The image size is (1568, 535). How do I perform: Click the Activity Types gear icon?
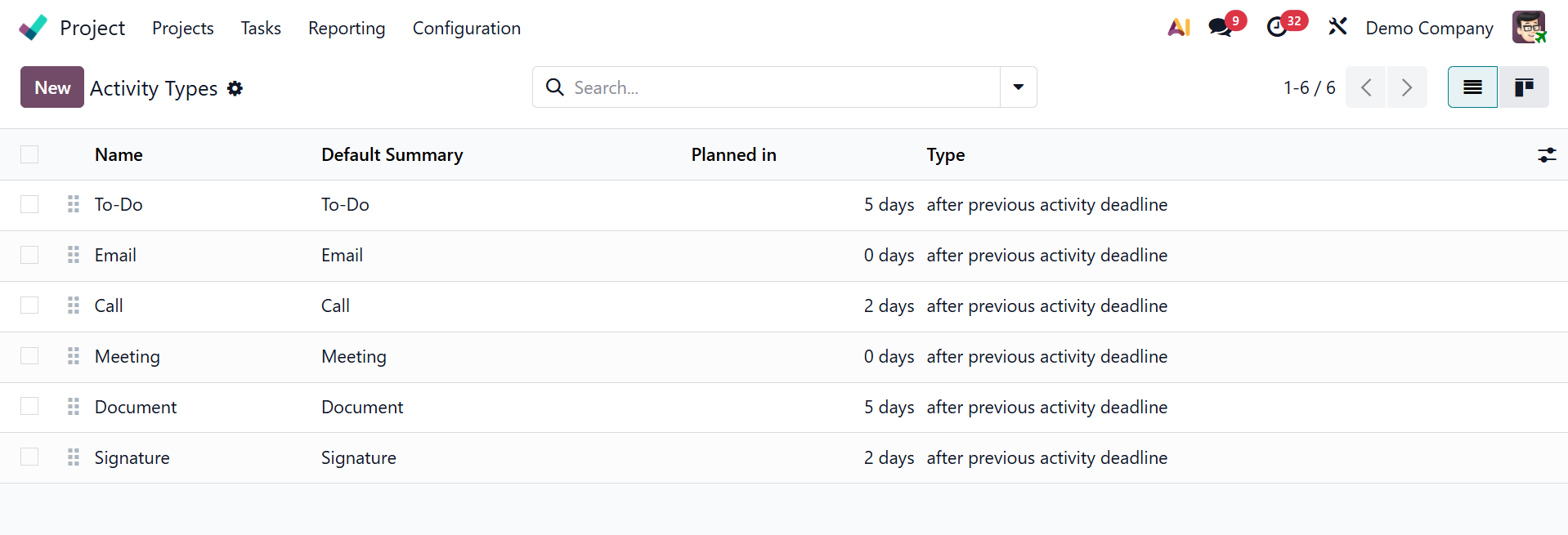(x=235, y=88)
